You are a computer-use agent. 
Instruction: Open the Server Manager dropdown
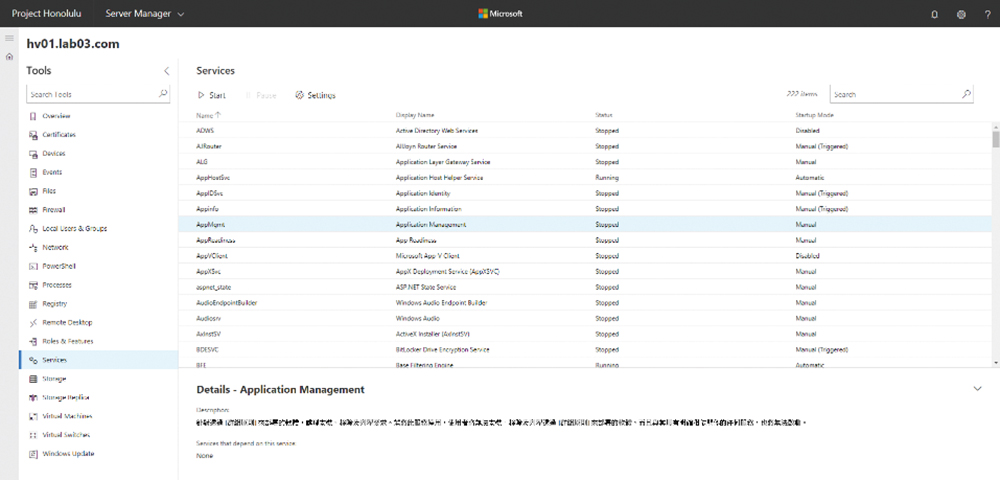click(145, 13)
